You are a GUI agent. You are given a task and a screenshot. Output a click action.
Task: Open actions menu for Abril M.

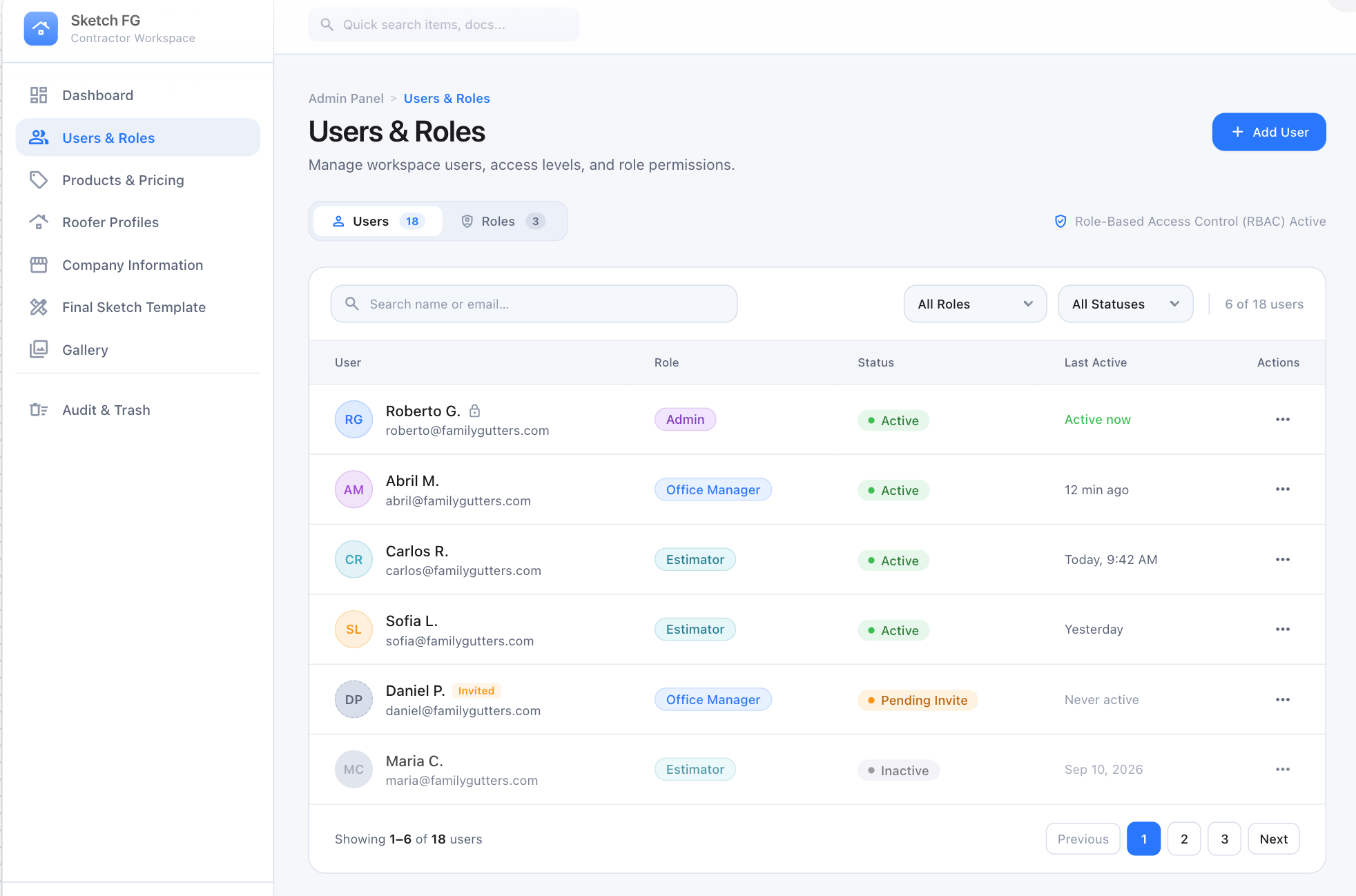click(x=1283, y=489)
